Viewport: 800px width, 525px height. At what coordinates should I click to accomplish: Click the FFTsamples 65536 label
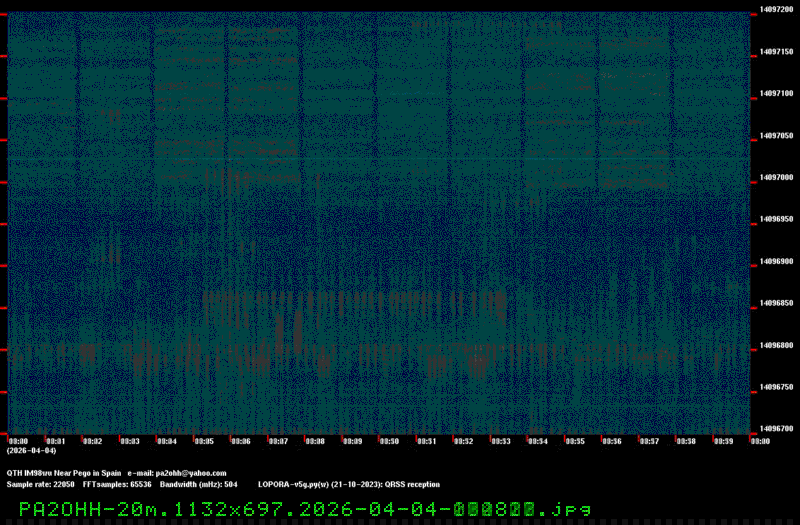(117, 484)
